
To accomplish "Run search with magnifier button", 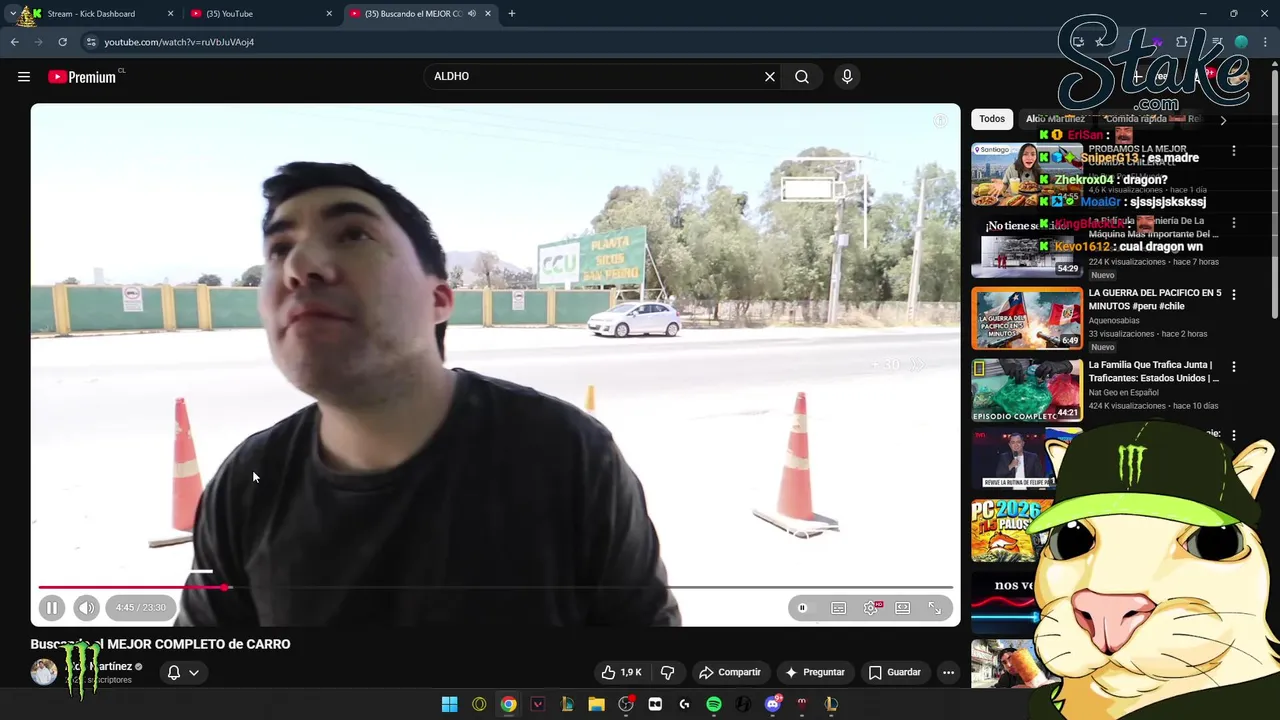I will coord(802,76).
